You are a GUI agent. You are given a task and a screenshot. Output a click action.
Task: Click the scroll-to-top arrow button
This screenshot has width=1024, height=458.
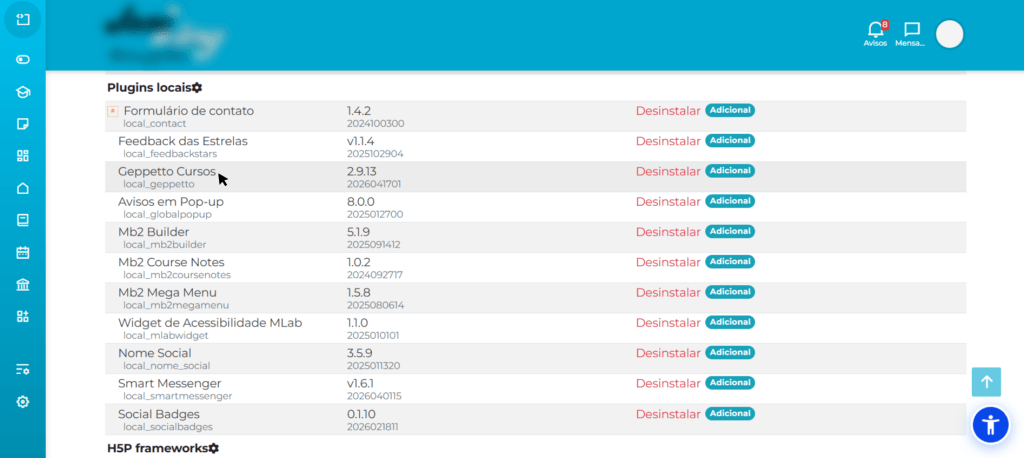click(x=986, y=382)
